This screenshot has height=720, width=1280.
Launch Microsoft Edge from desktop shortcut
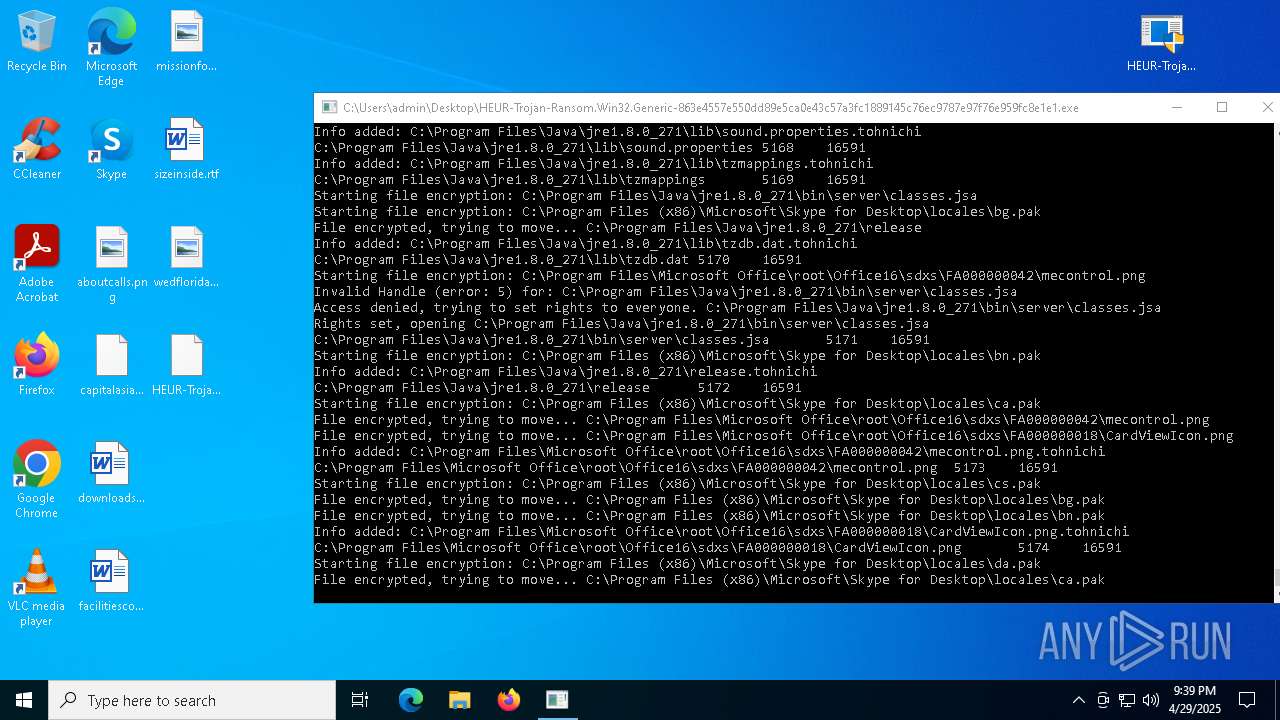pos(111,48)
